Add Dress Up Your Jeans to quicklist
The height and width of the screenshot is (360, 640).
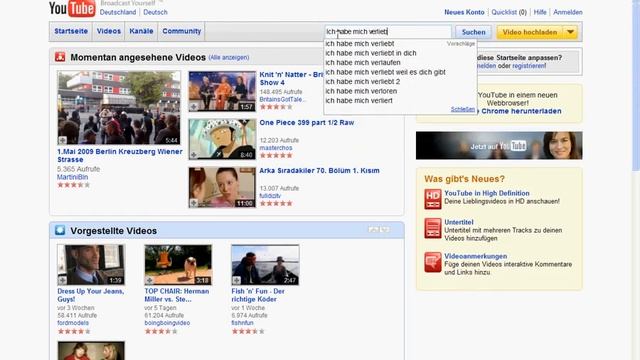(x=62, y=280)
